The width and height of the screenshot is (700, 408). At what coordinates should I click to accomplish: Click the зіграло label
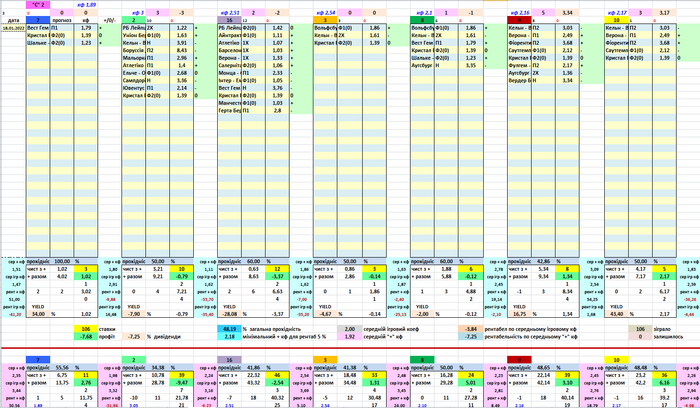click(662, 329)
